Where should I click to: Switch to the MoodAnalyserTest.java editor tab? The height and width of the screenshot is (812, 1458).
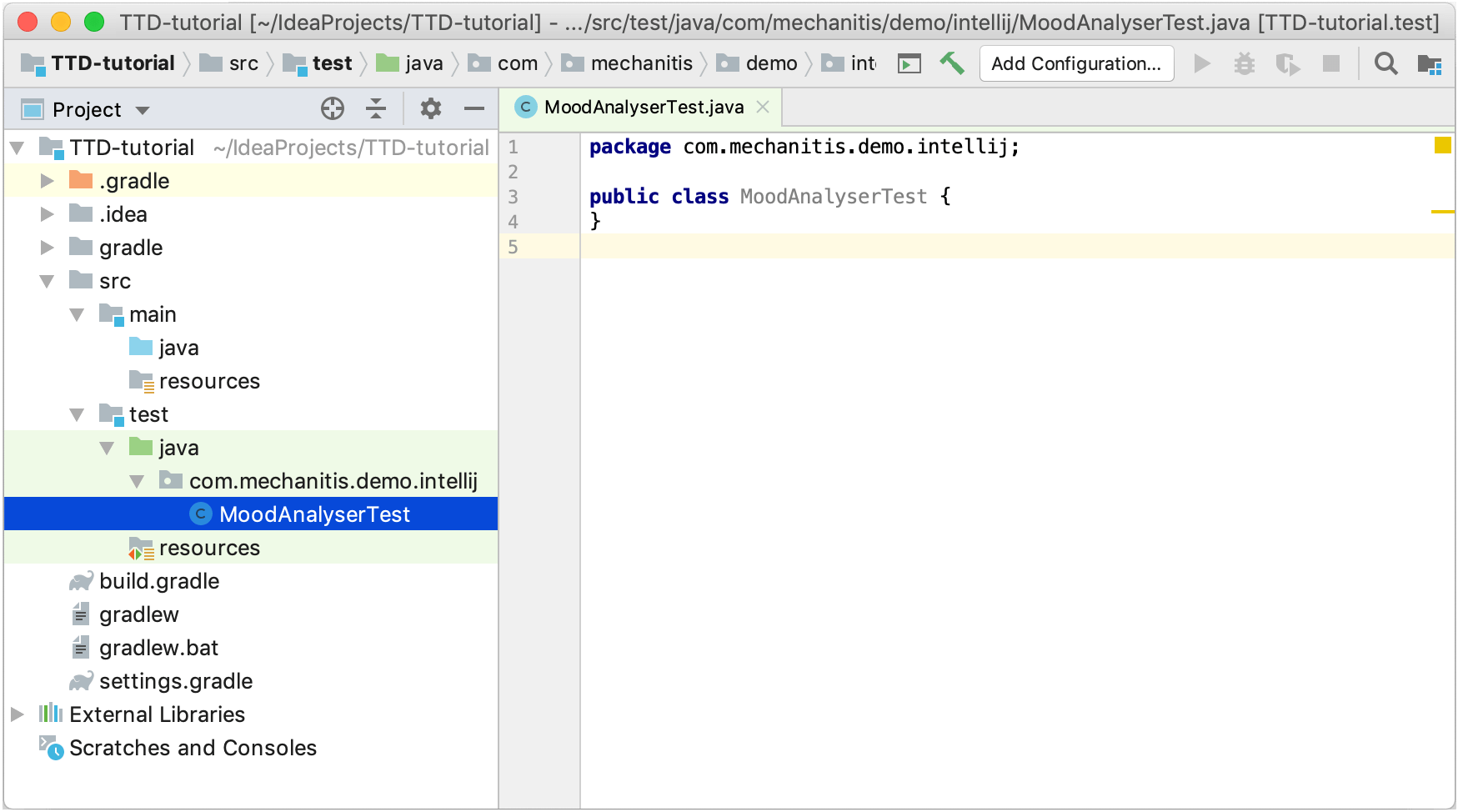[x=642, y=107]
